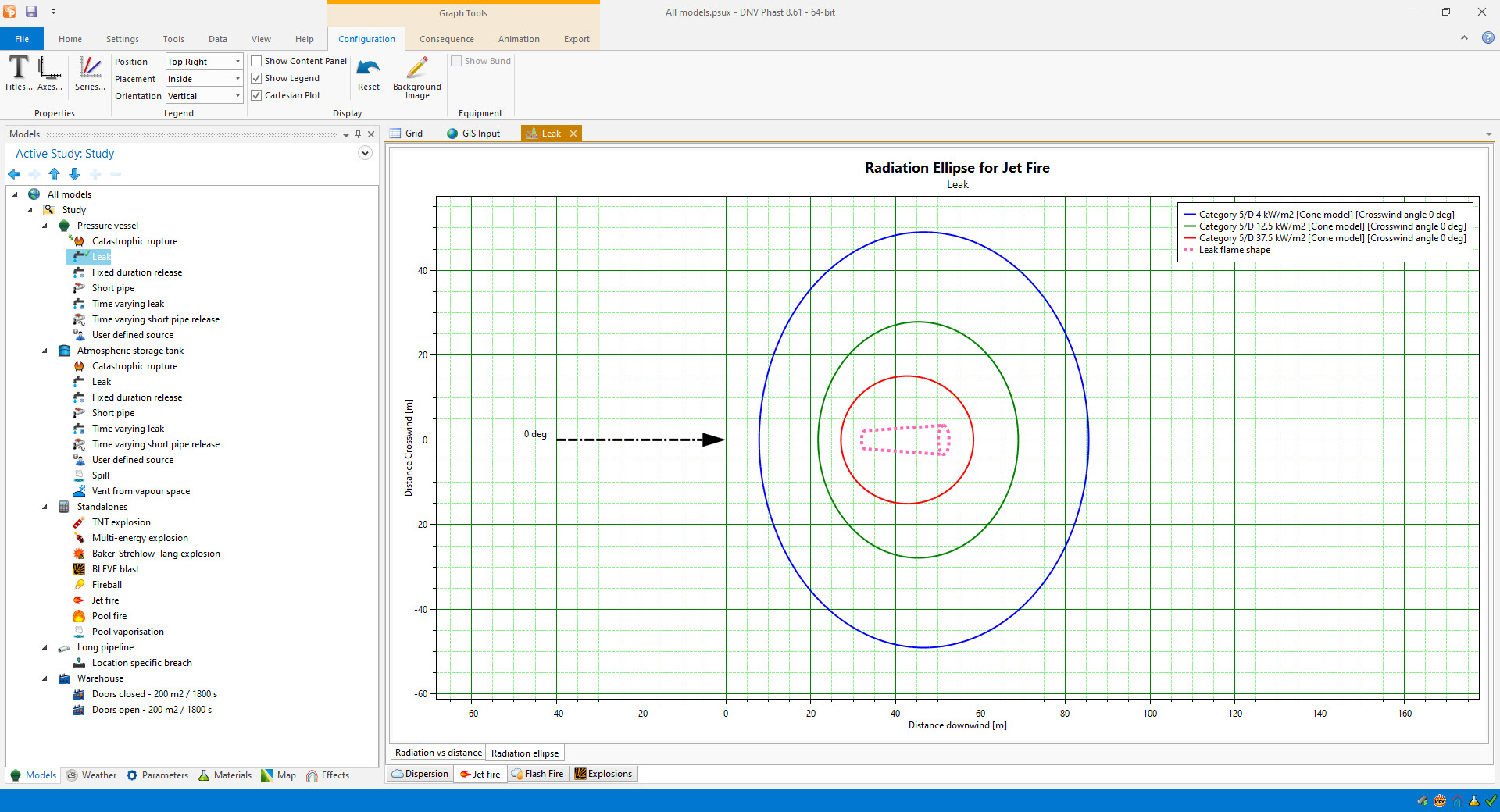Open the legend Position dropdown
Screen dimensions: 1500x812
[237, 61]
